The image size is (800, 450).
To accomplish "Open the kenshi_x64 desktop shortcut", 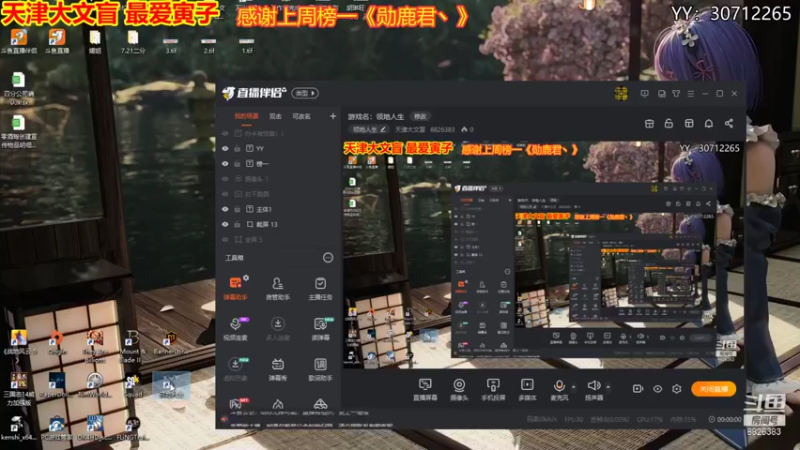I will [18, 428].
